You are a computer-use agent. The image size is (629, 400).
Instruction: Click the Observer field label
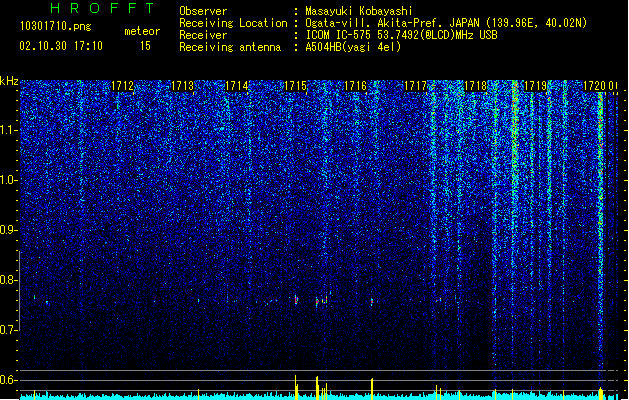coord(203,11)
